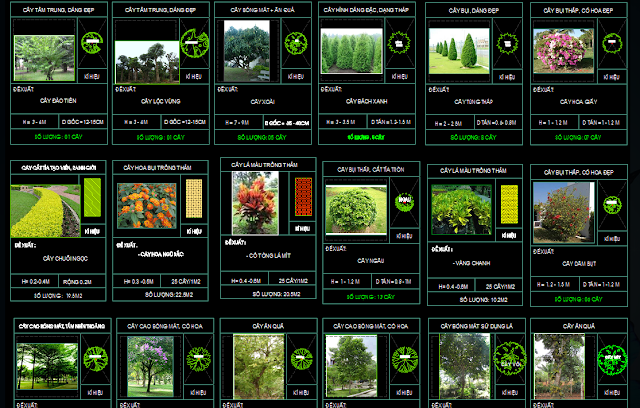Select the 'SỐ LƯỢNG: 22.5M2' quantity text
The height and width of the screenshot is (408, 640).
tap(159, 294)
